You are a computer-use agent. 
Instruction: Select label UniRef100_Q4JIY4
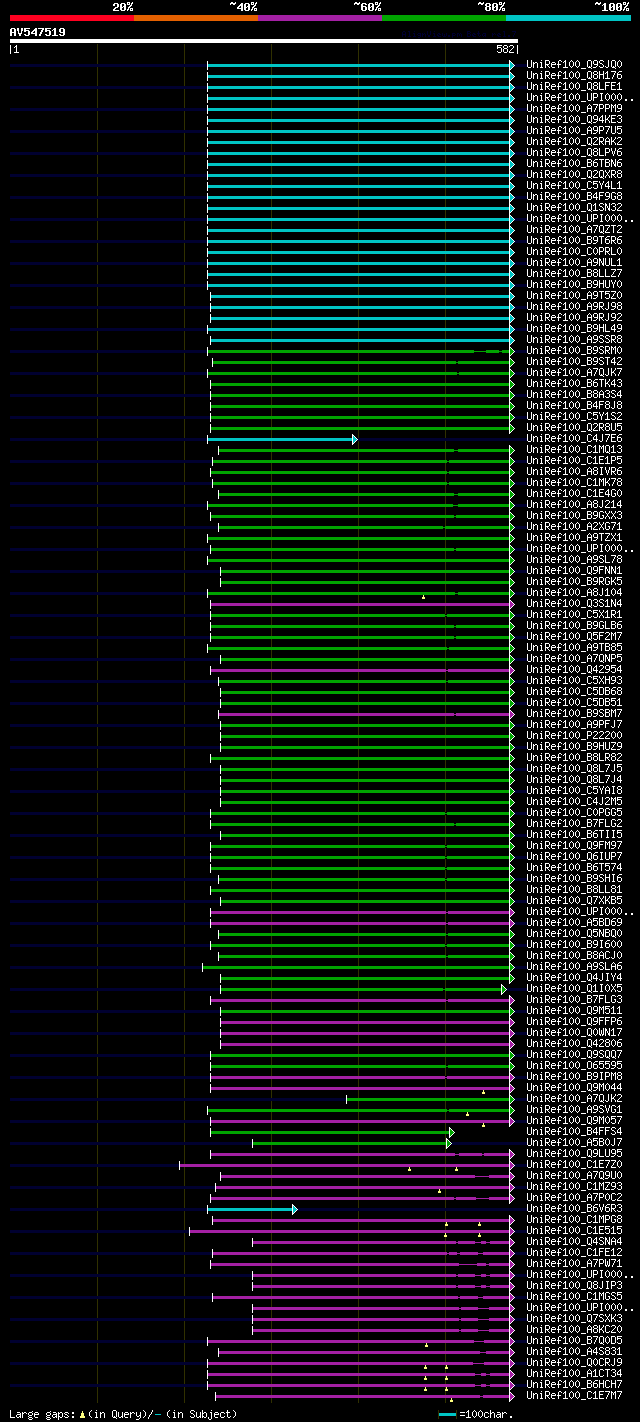pos(574,977)
